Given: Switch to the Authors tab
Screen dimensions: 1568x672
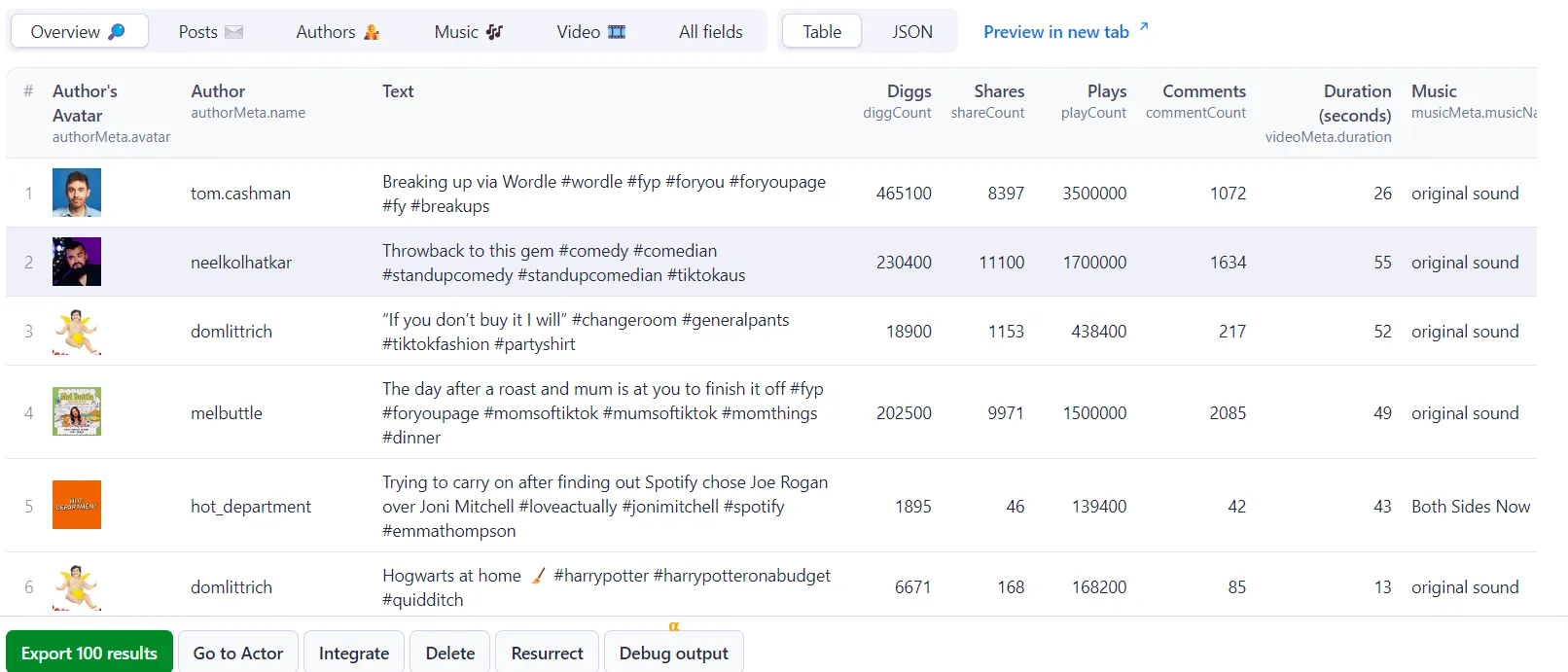Looking at the screenshot, I should [x=338, y=31].
